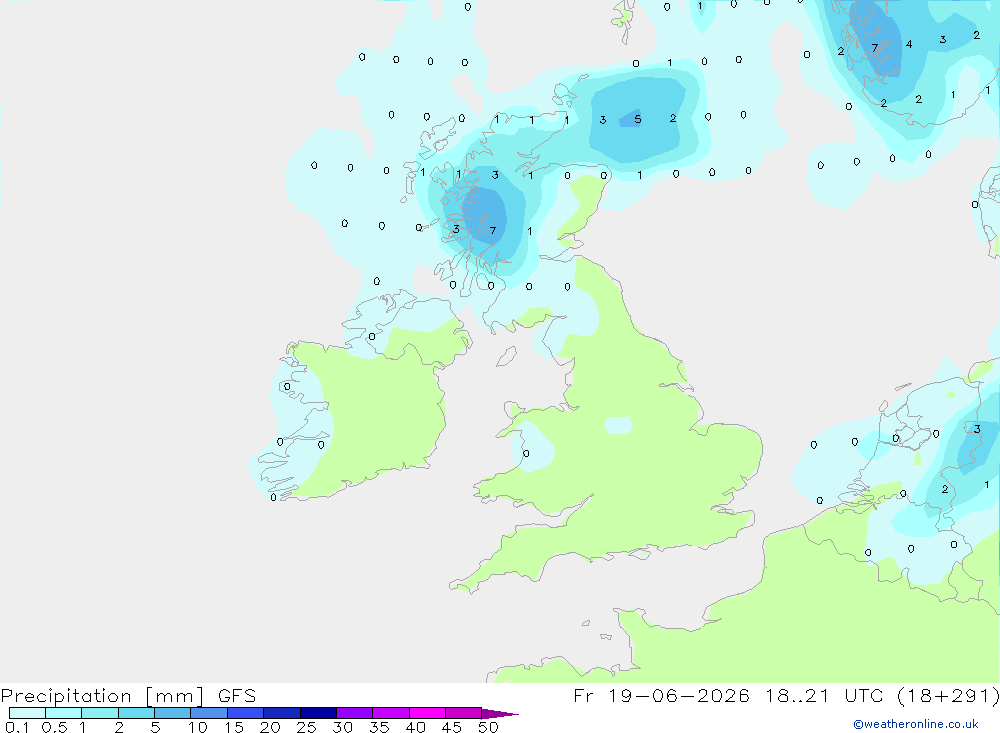Click the '10' legend scale label
1000x733 pixels.
point(198,727)
